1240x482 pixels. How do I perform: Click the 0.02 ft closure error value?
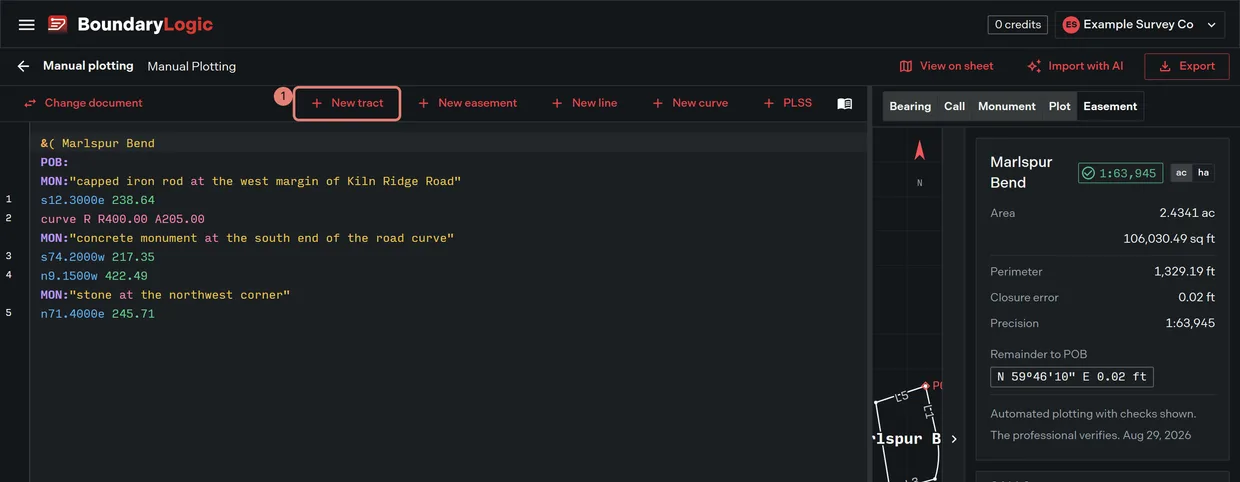[x=1196, y=297]
